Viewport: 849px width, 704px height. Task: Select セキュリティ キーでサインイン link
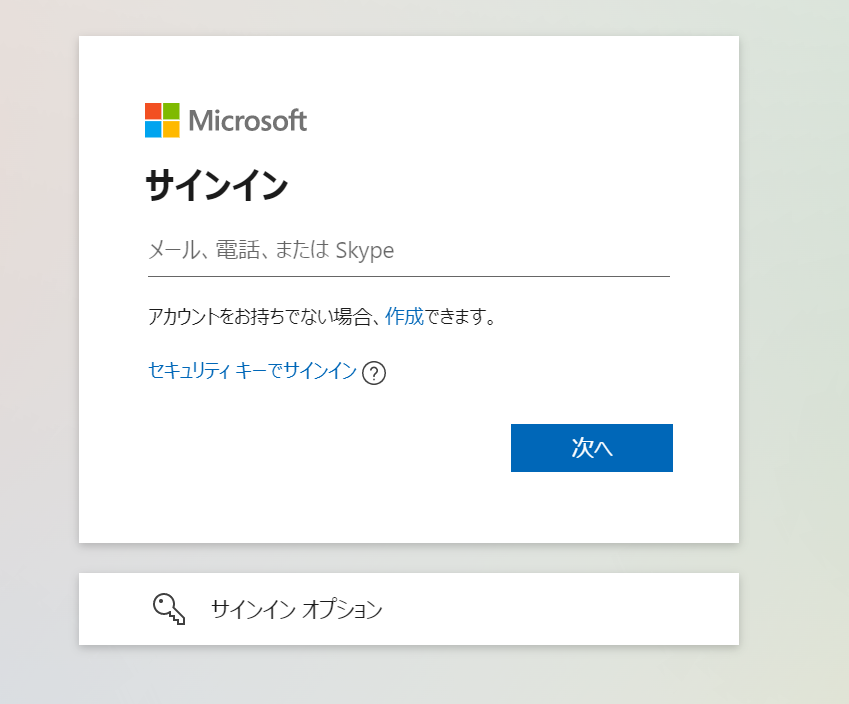pos(252,371)
